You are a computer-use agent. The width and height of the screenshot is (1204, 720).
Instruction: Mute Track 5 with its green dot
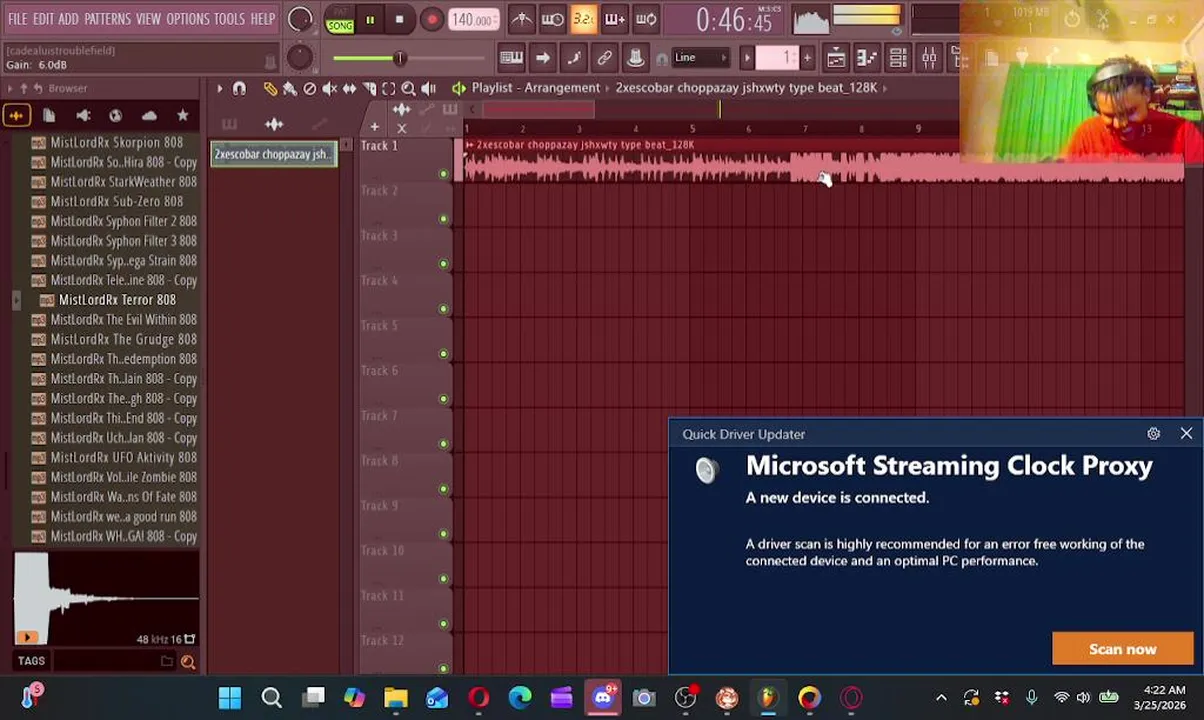(444, 354)
